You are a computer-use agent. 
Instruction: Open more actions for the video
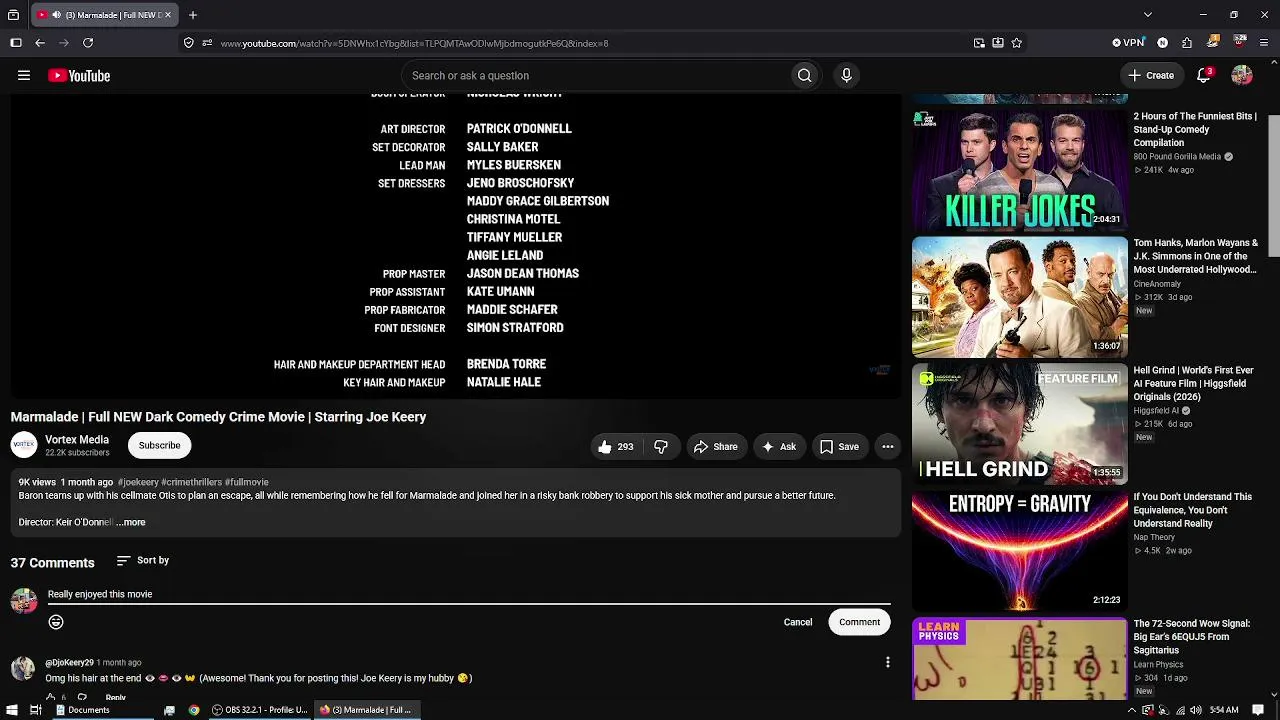tap(887, 447)
